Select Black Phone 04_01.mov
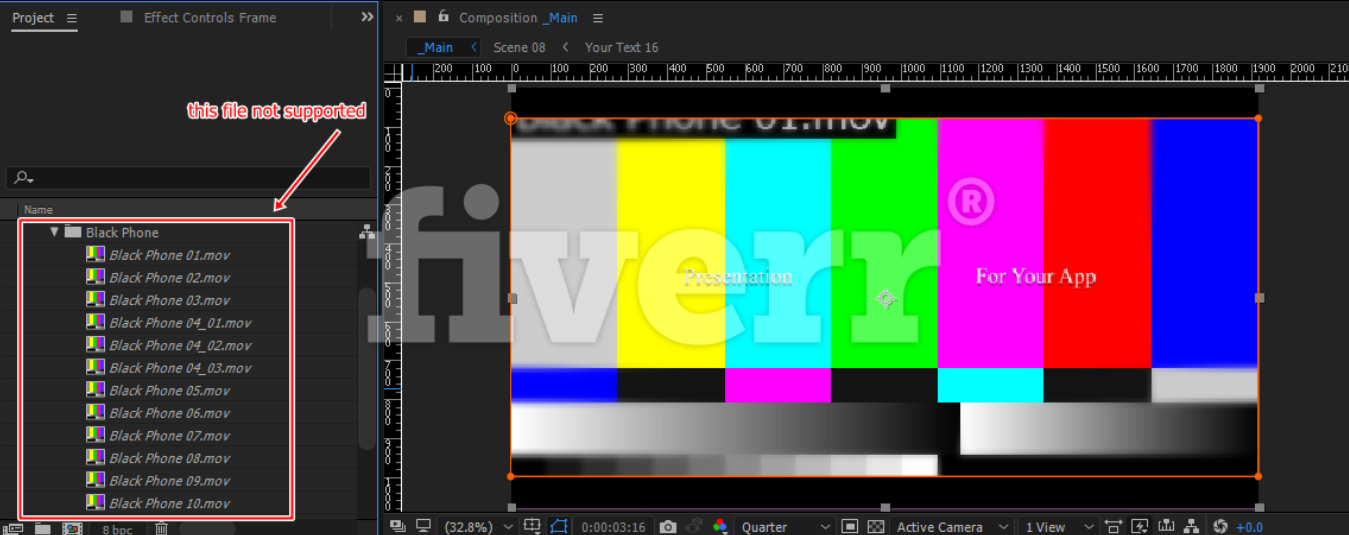Screen dimensions: 1349x535 (x=180, y=323)
